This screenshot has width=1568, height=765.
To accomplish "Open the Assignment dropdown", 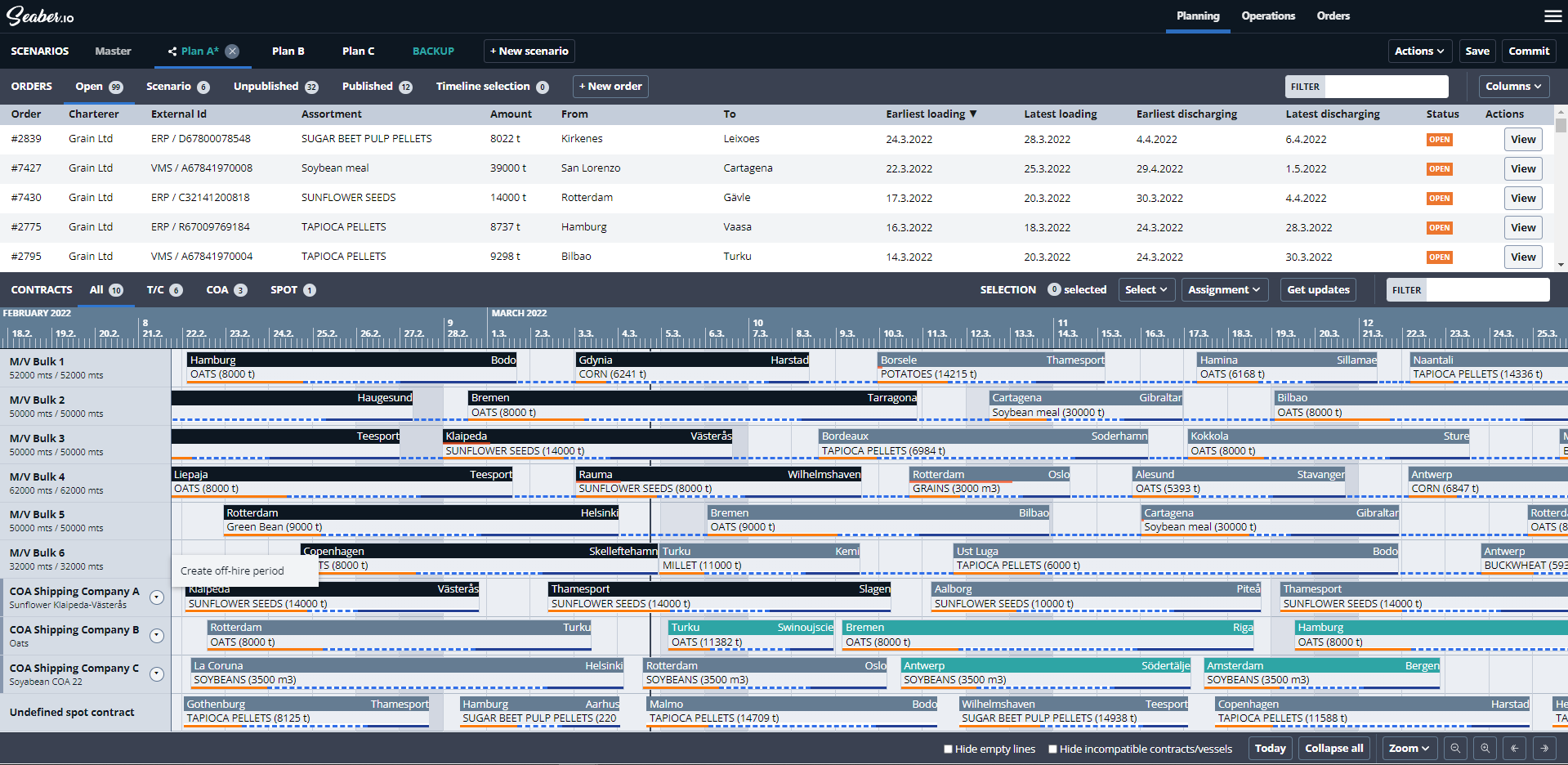I will tap(1224, 289).
